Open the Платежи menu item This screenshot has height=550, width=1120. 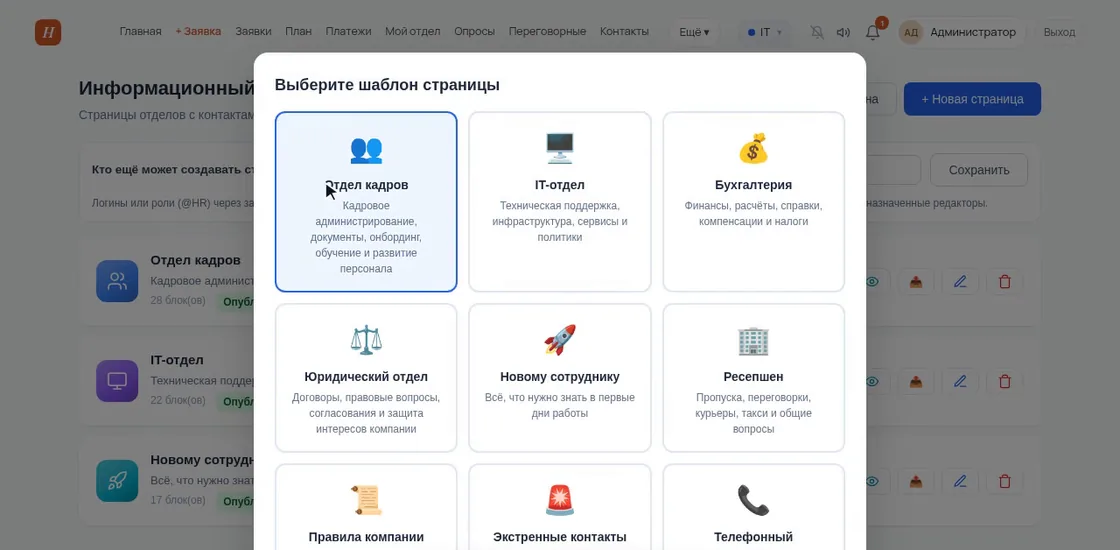pyautogui.click(x=349, y=31)
